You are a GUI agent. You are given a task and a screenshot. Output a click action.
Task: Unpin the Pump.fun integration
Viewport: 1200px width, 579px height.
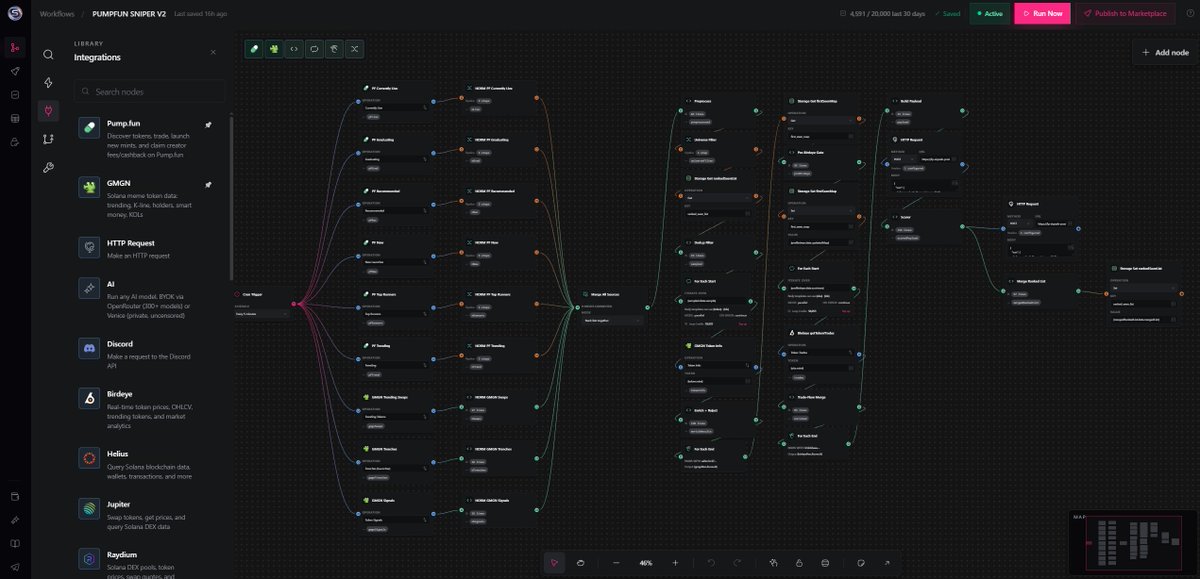coord(208,126)
